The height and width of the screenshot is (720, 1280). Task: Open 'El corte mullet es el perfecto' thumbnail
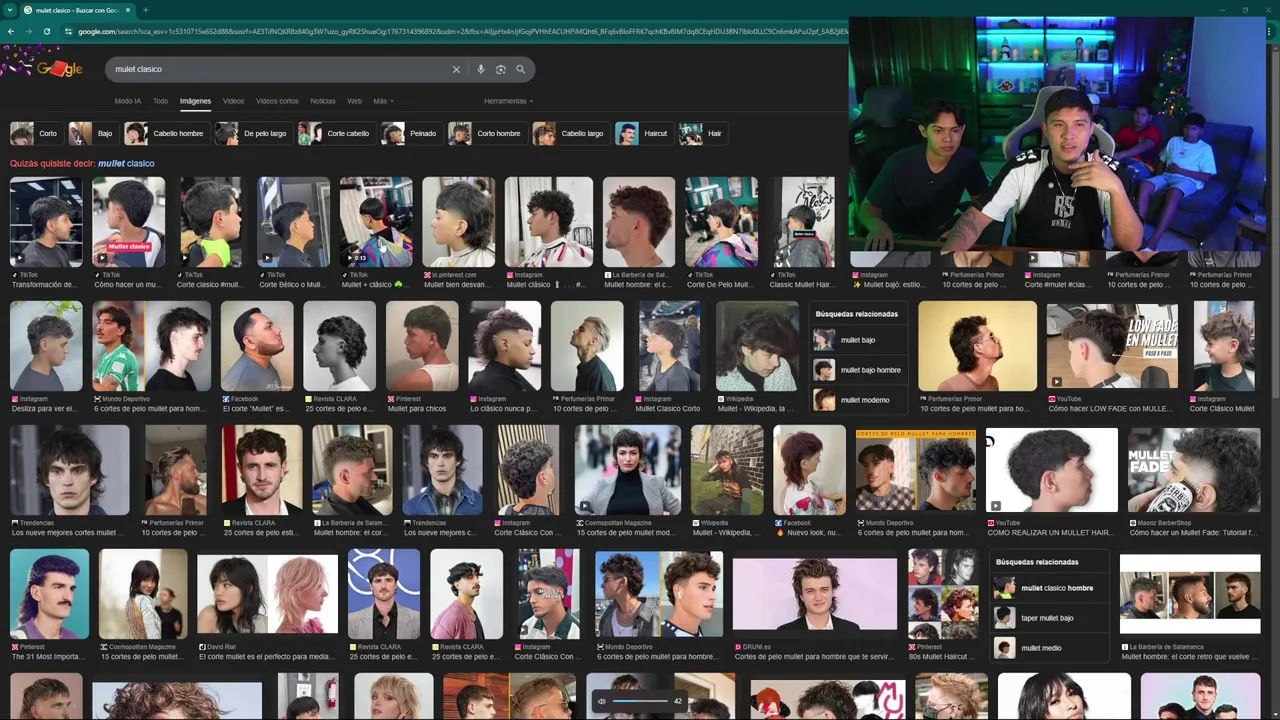pyautogui.click(x=267, y=594)
